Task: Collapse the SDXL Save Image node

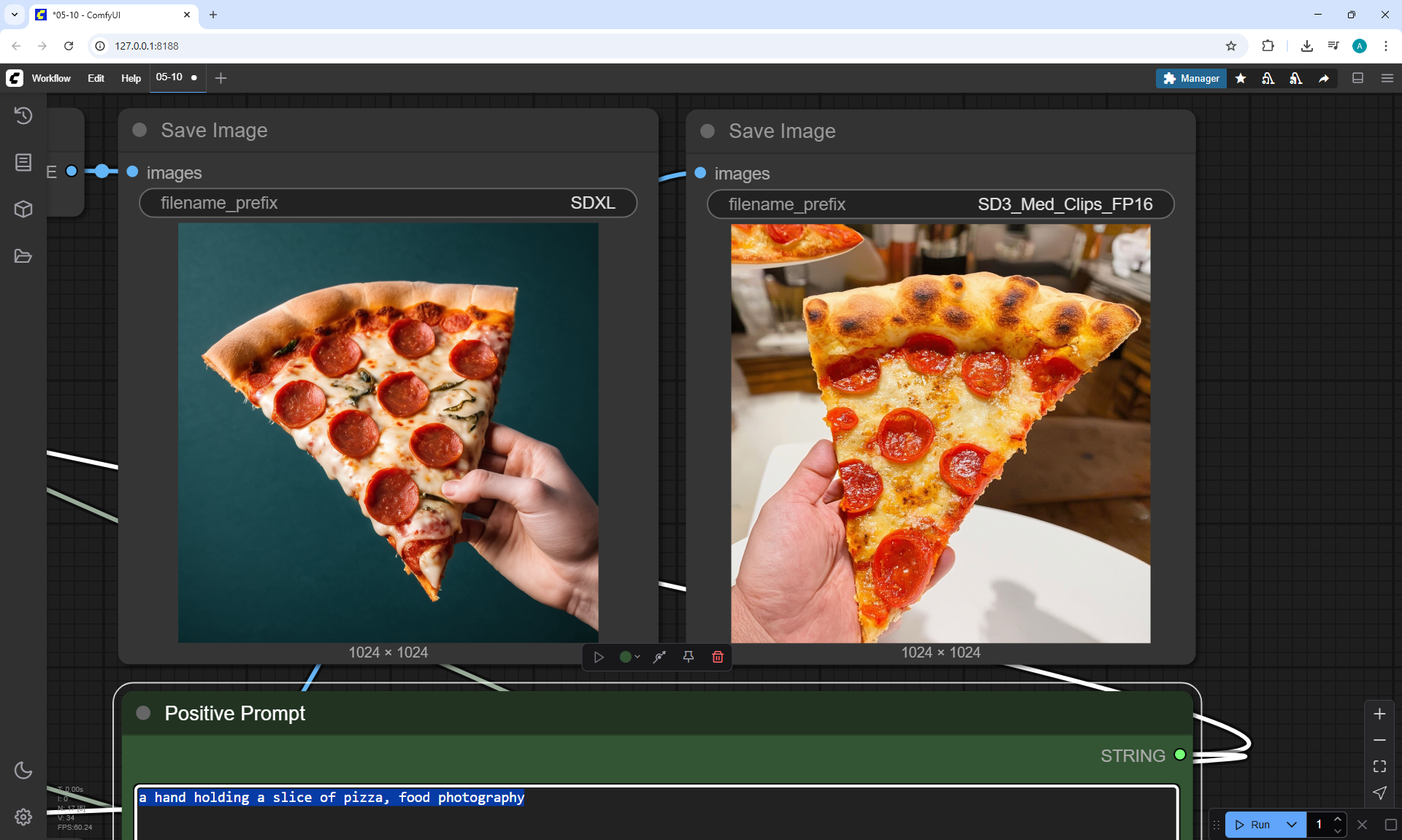Action: 139,130
